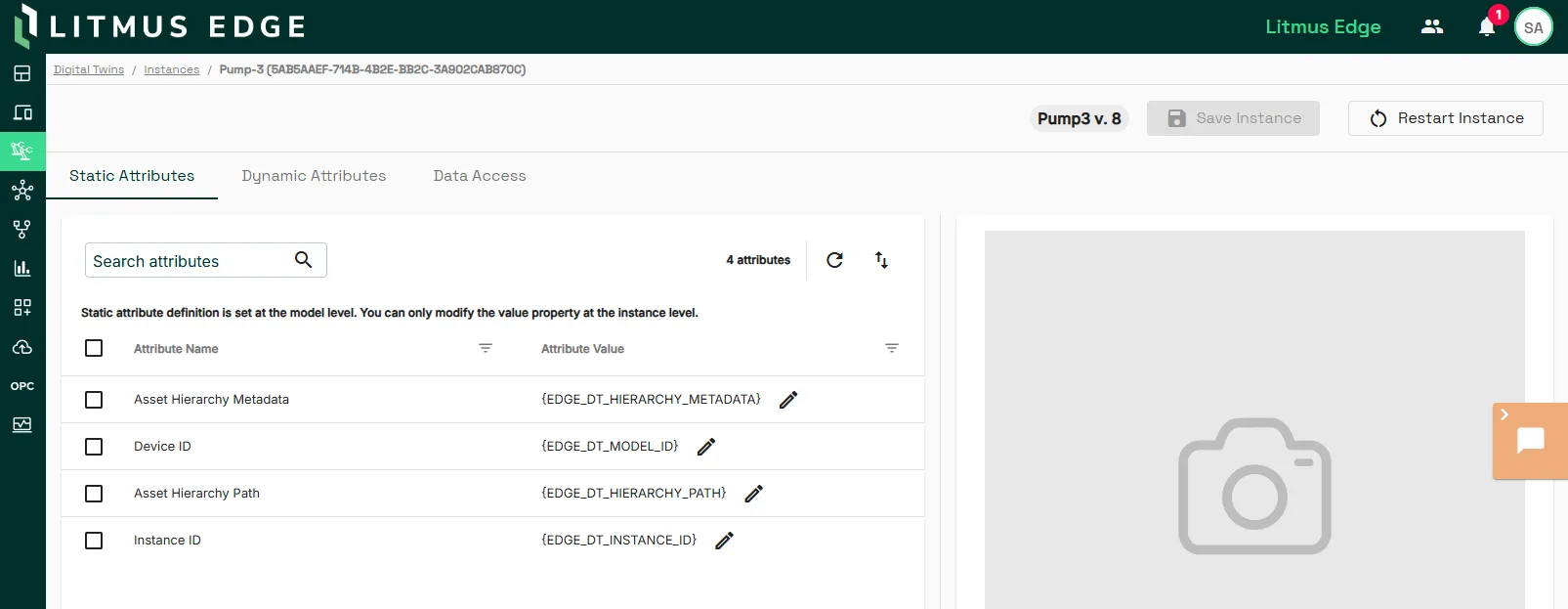Image resolution: width=1568 pixels, height=609 pixels.
Task: Open the network hub icon in the sidebar
Action: (x=22, y=191)
